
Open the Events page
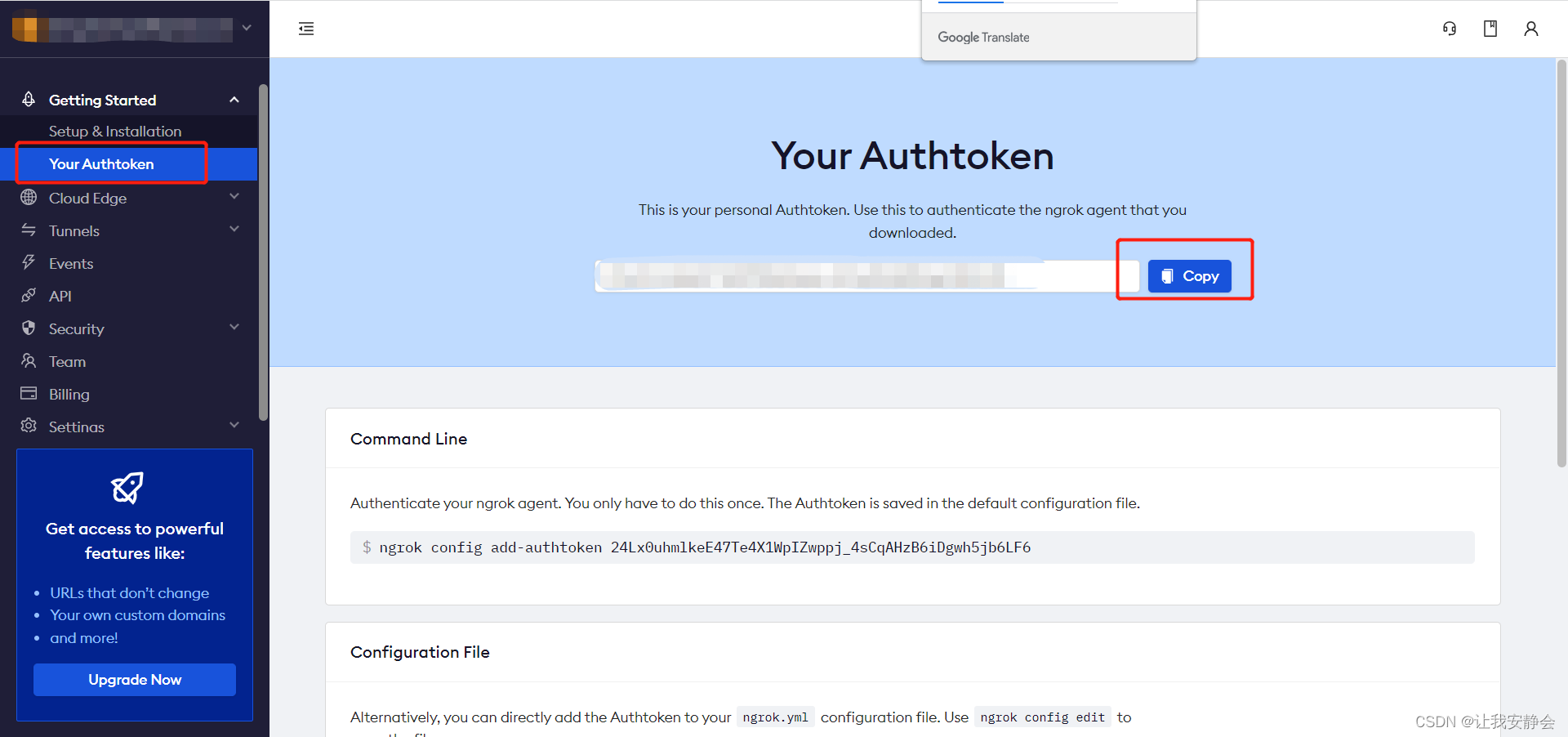(x=71, y=263)
